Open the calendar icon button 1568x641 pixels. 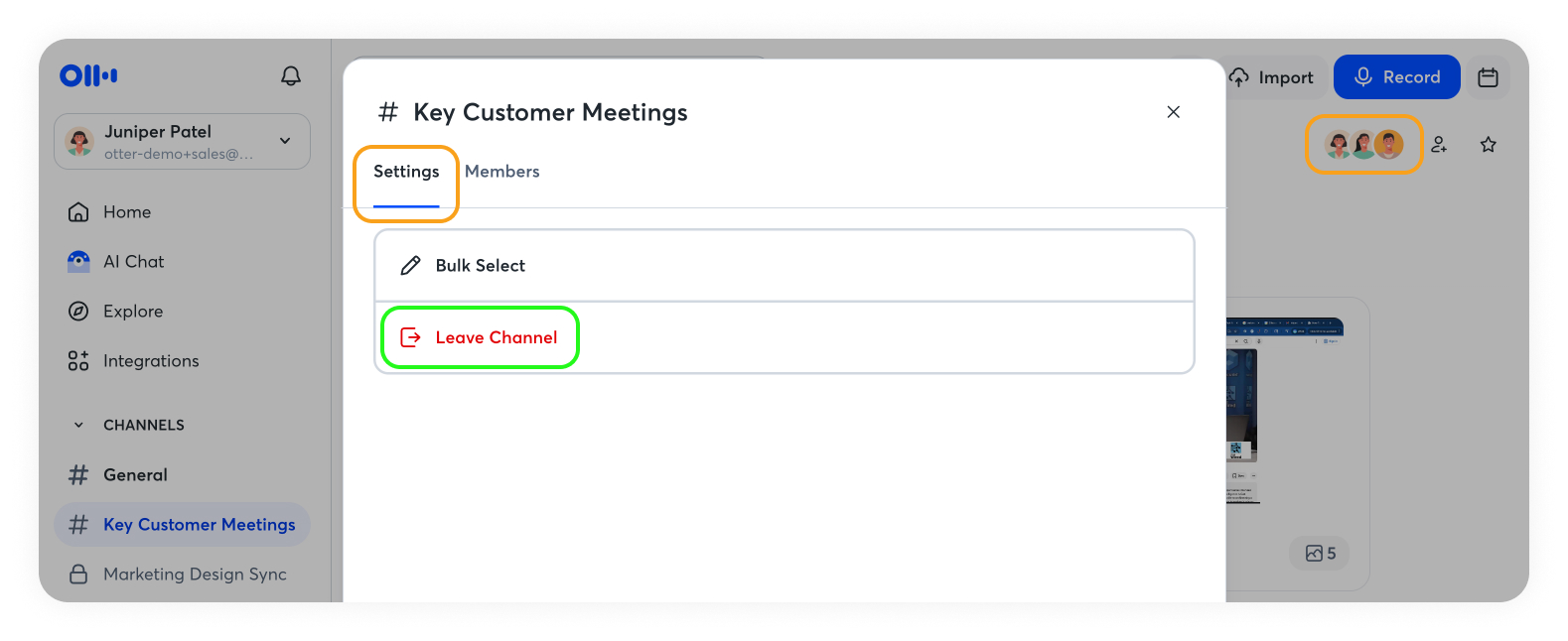(x=1488, y=77)
